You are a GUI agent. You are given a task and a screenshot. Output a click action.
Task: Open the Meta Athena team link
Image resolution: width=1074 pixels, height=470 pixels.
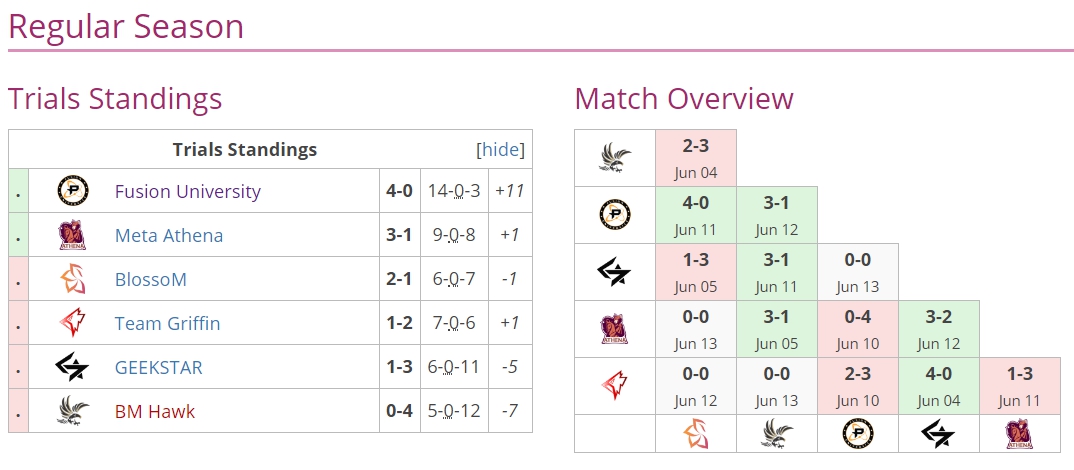pos(169,235)
